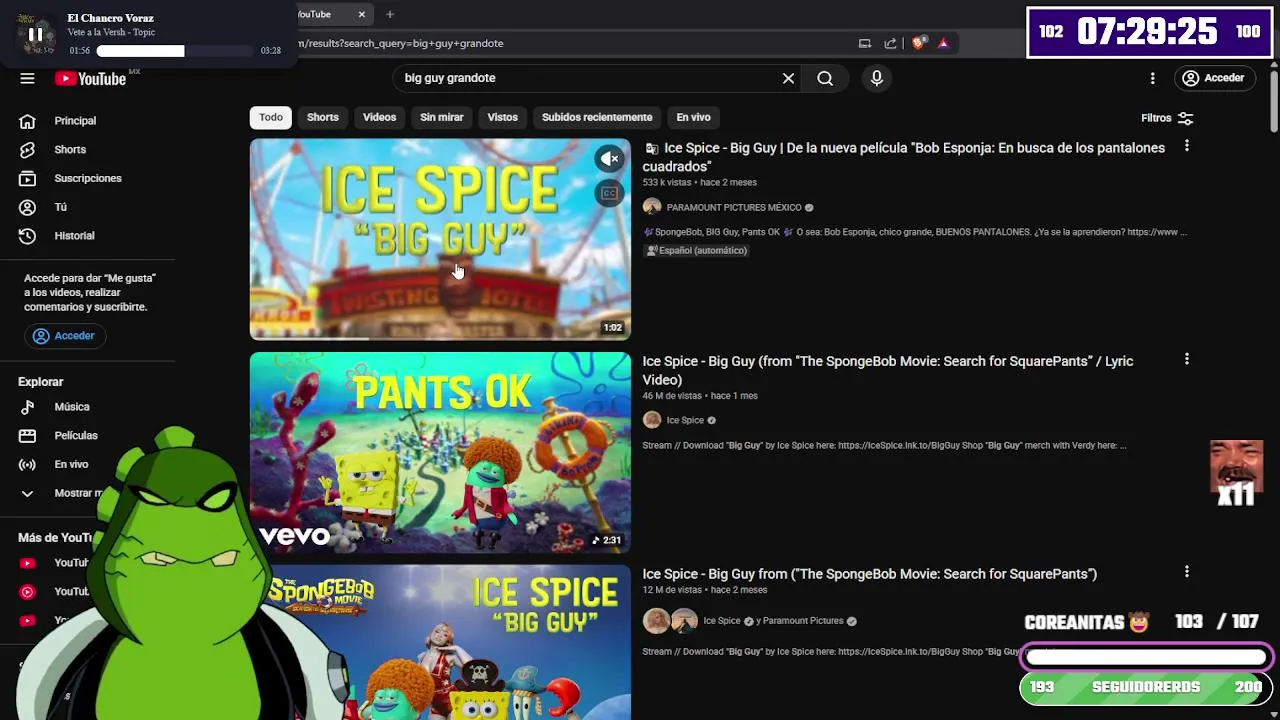
Task: Go to the YouTube logo home
Action: [x=90, y=79]
